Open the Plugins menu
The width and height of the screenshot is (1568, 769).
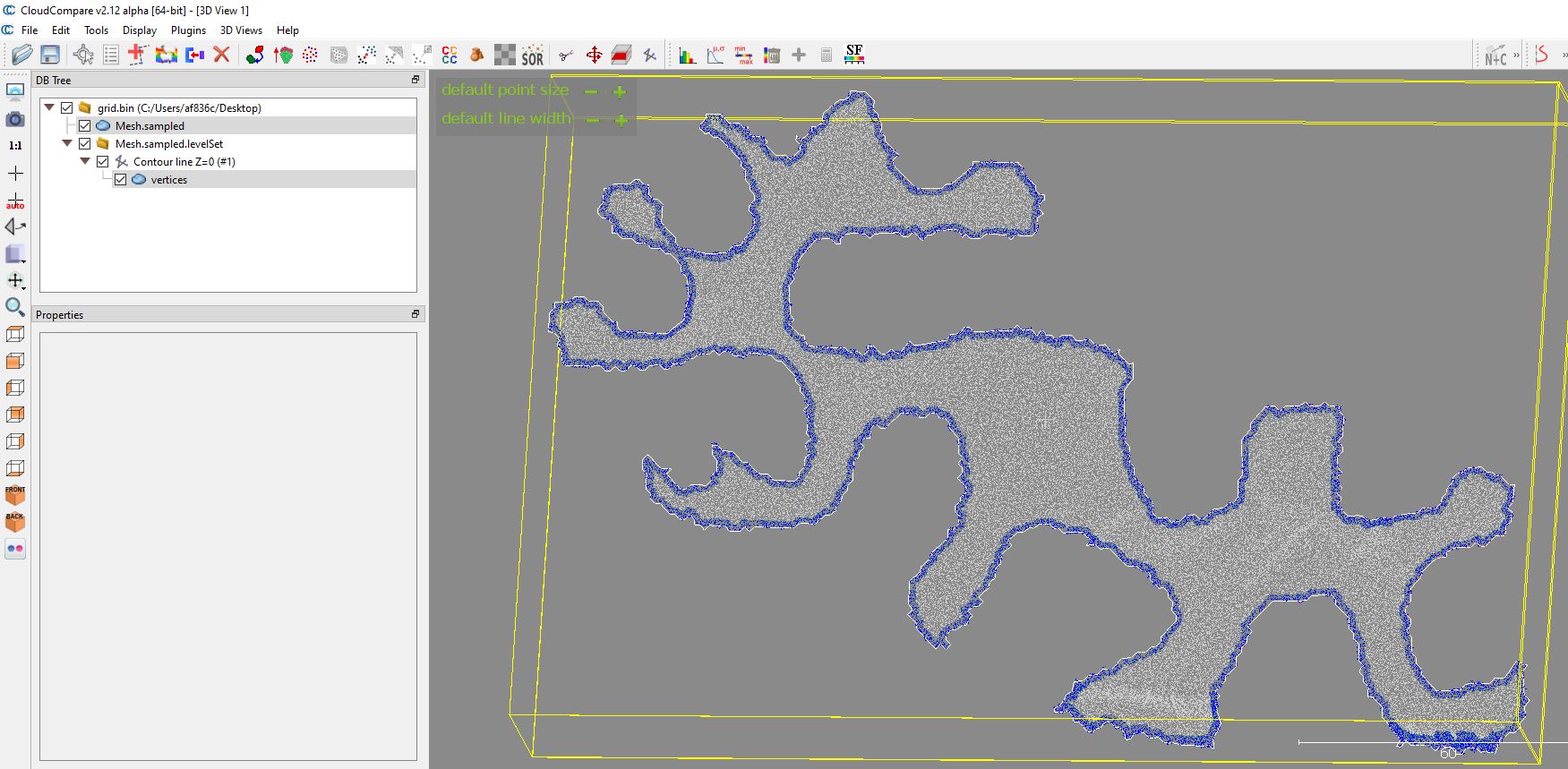pyautogui.click(x=188, y=30)
